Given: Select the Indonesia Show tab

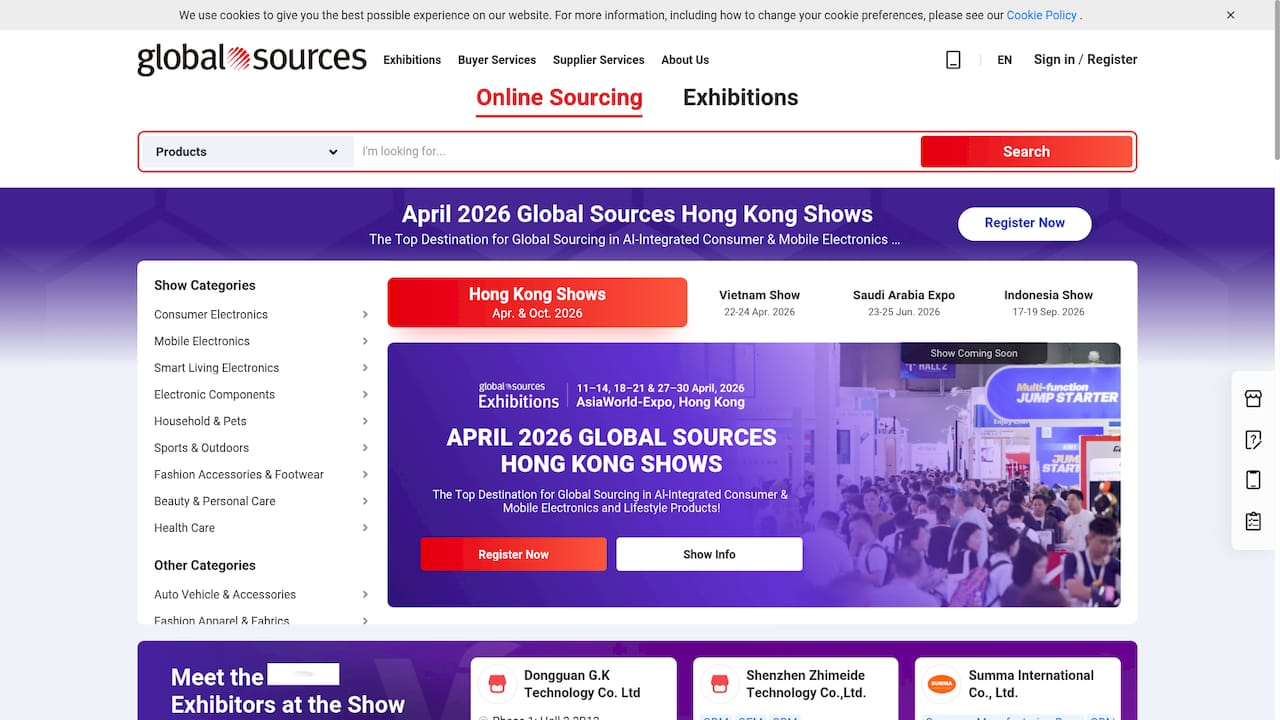Looking at the screenshot, I should pos(1048,302).
